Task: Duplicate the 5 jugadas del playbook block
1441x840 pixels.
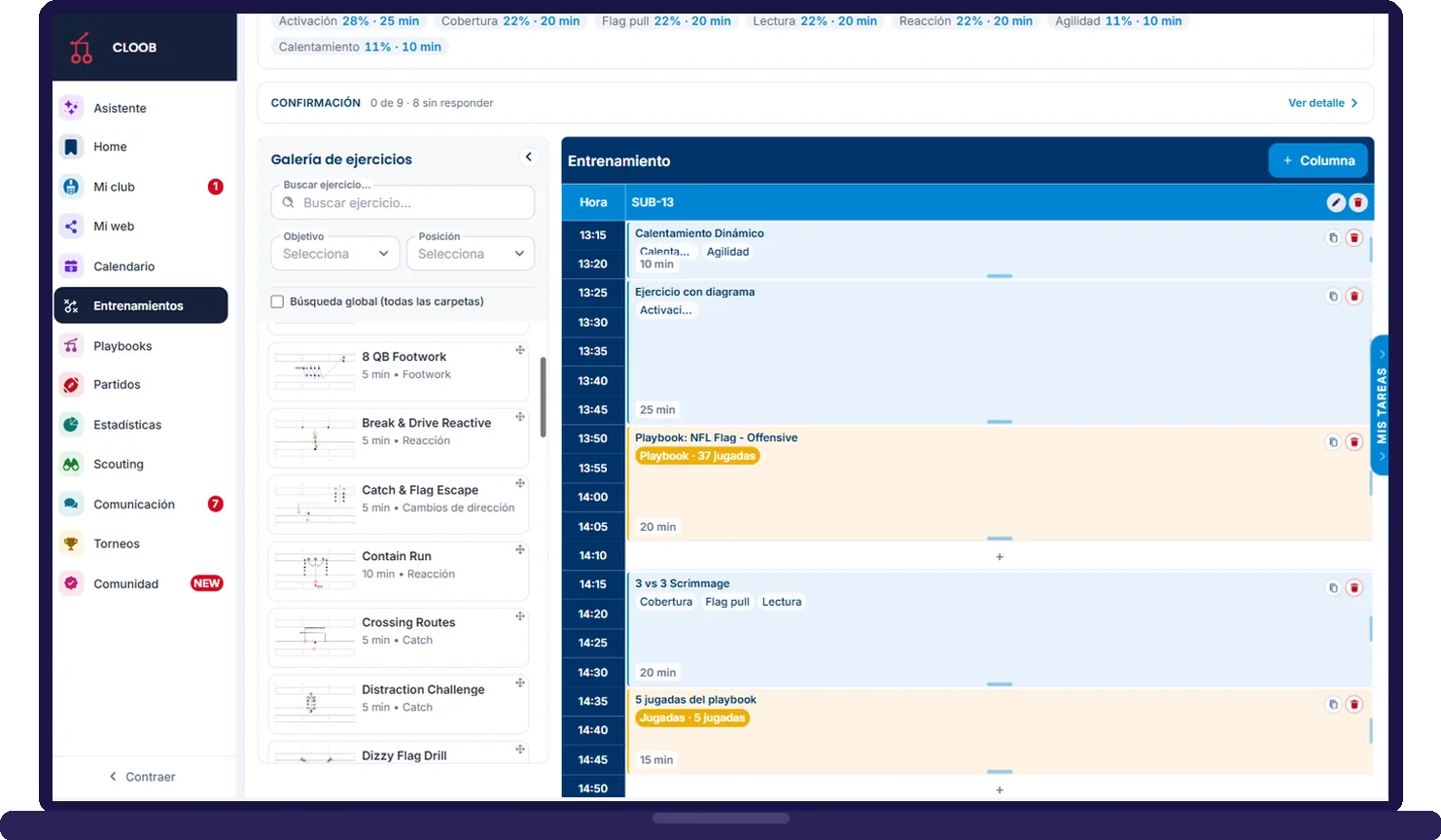Action: pos(1333,704)
